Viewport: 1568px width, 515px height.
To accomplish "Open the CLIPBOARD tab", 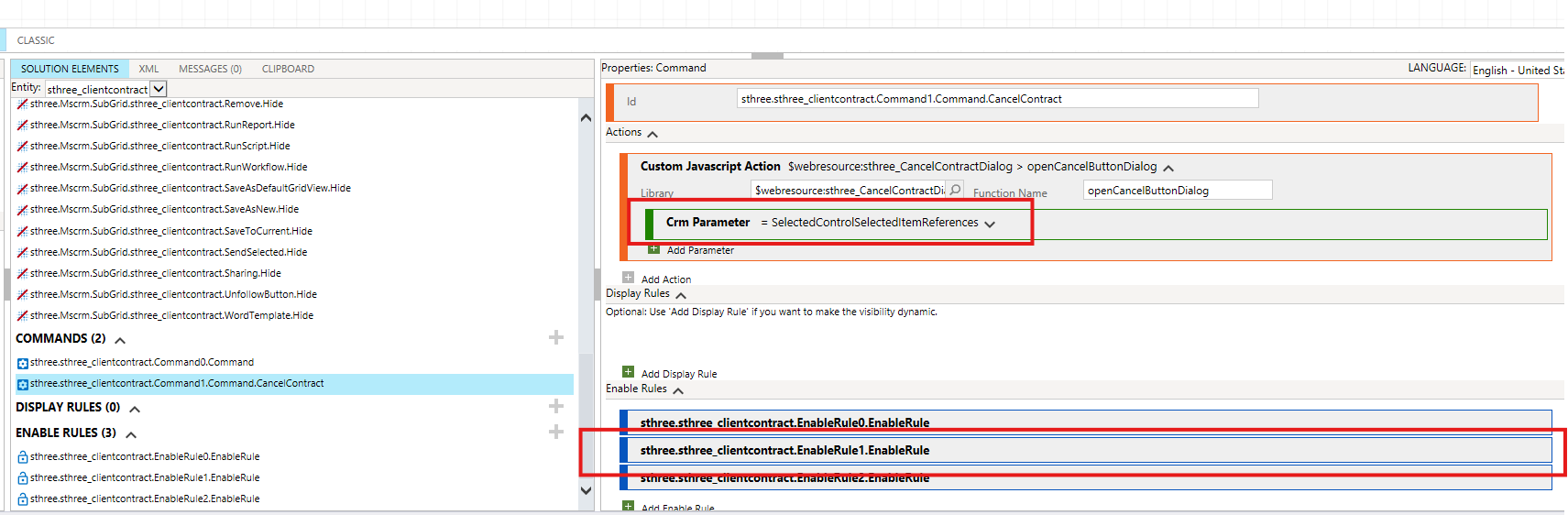I will click(288, 69).
